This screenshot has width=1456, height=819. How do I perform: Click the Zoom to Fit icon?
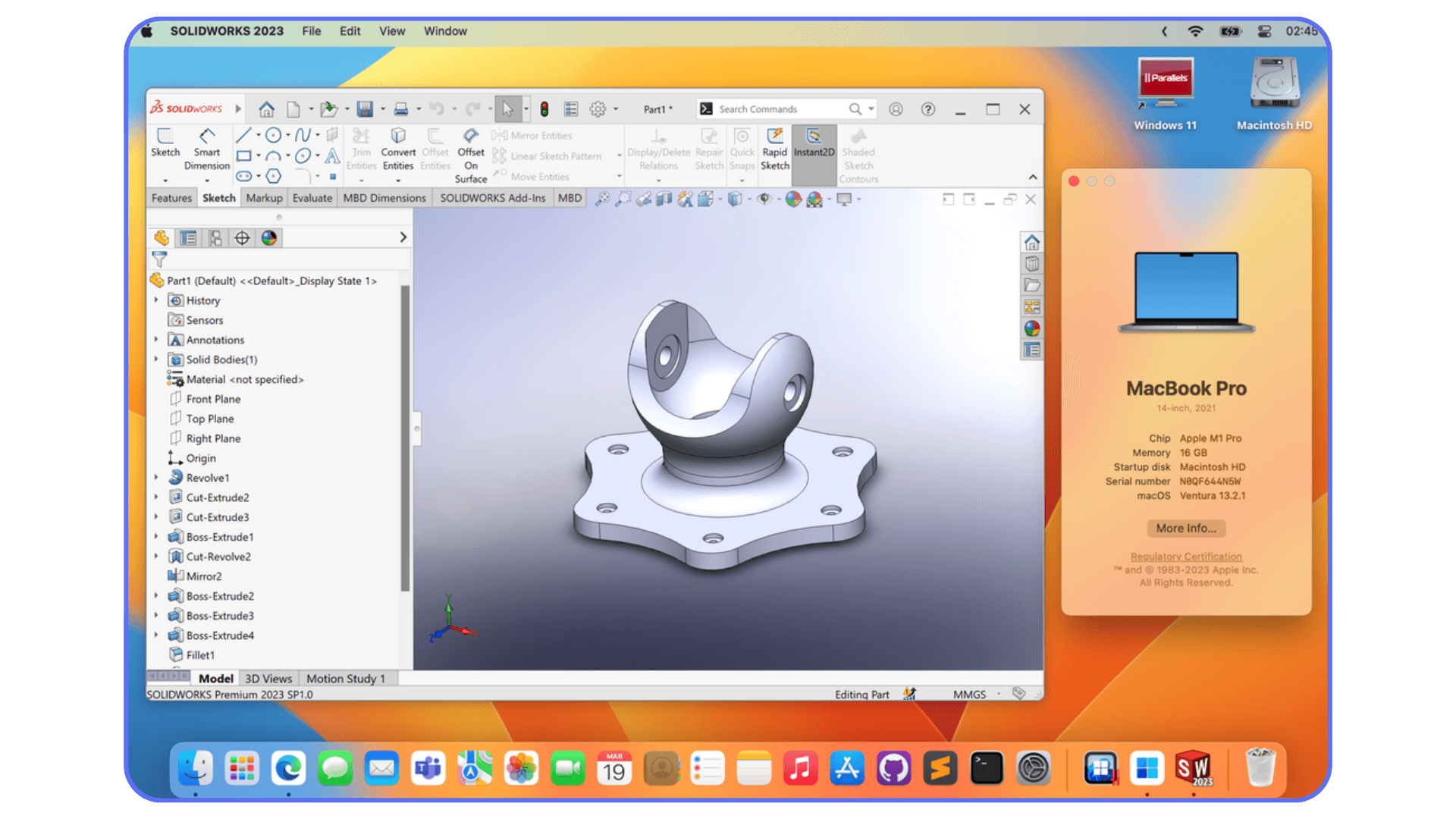[604, 199]
